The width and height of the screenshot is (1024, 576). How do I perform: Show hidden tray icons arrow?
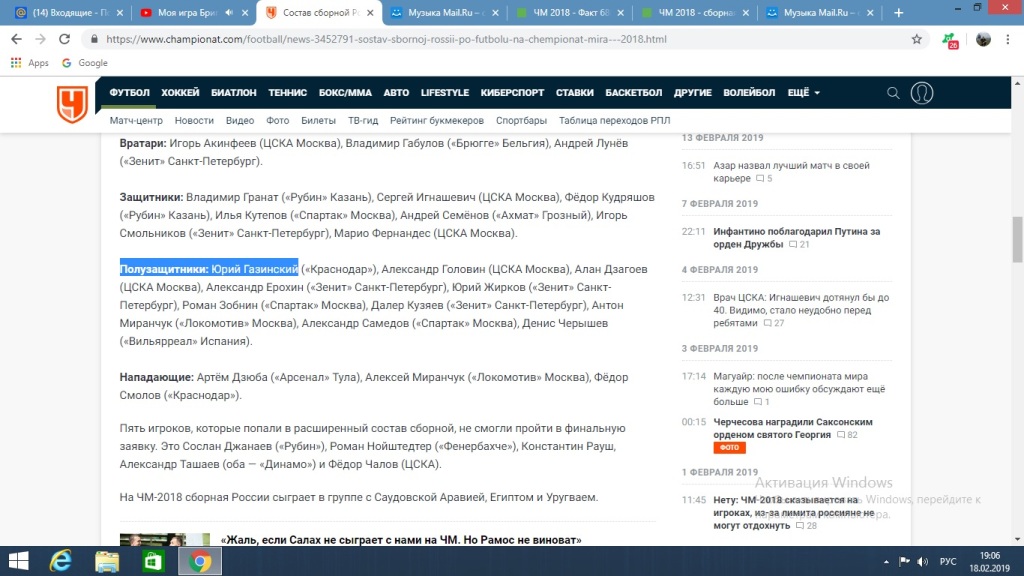pyautogui.click(x=886, y=562)
